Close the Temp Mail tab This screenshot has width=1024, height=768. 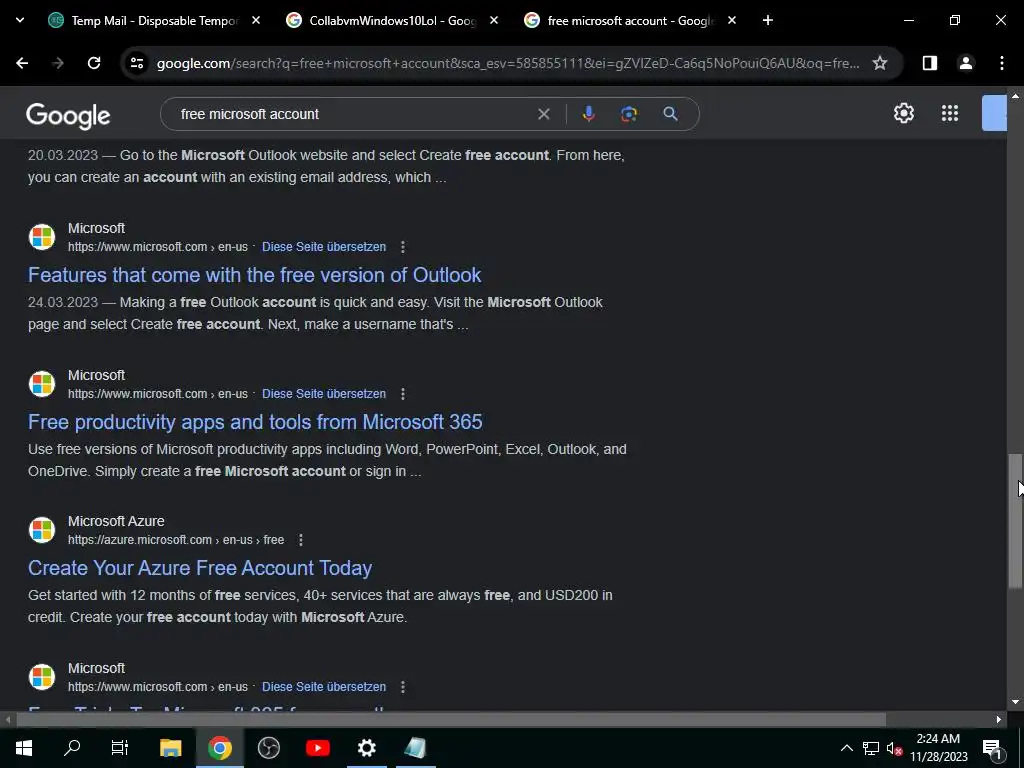point(256,20)
